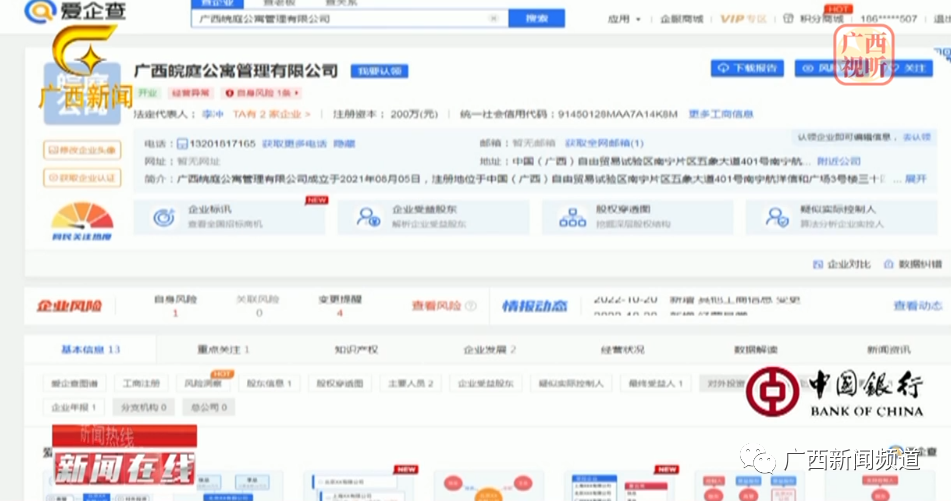This screenshot has height=501, width=951.
Task: Click the 变更提醒 count 4
Action: click(340, 313)
